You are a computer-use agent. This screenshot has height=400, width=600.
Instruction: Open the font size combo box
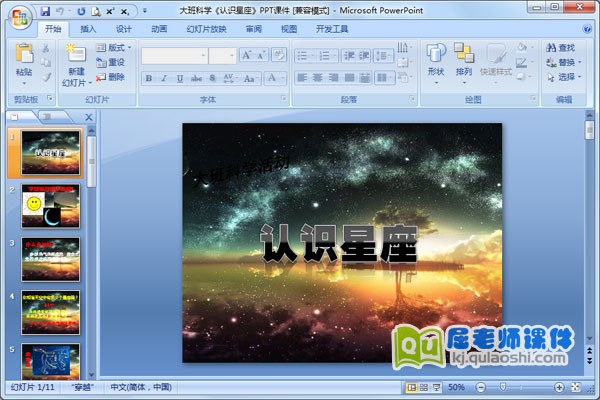[x=222, y=56]
